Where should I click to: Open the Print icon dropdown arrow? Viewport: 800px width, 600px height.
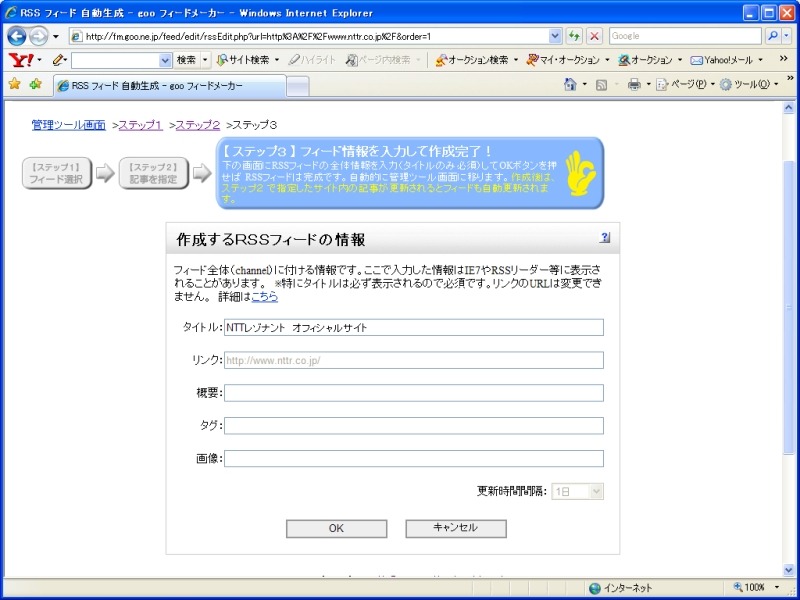pyautogui.click(x=648, y=85)
